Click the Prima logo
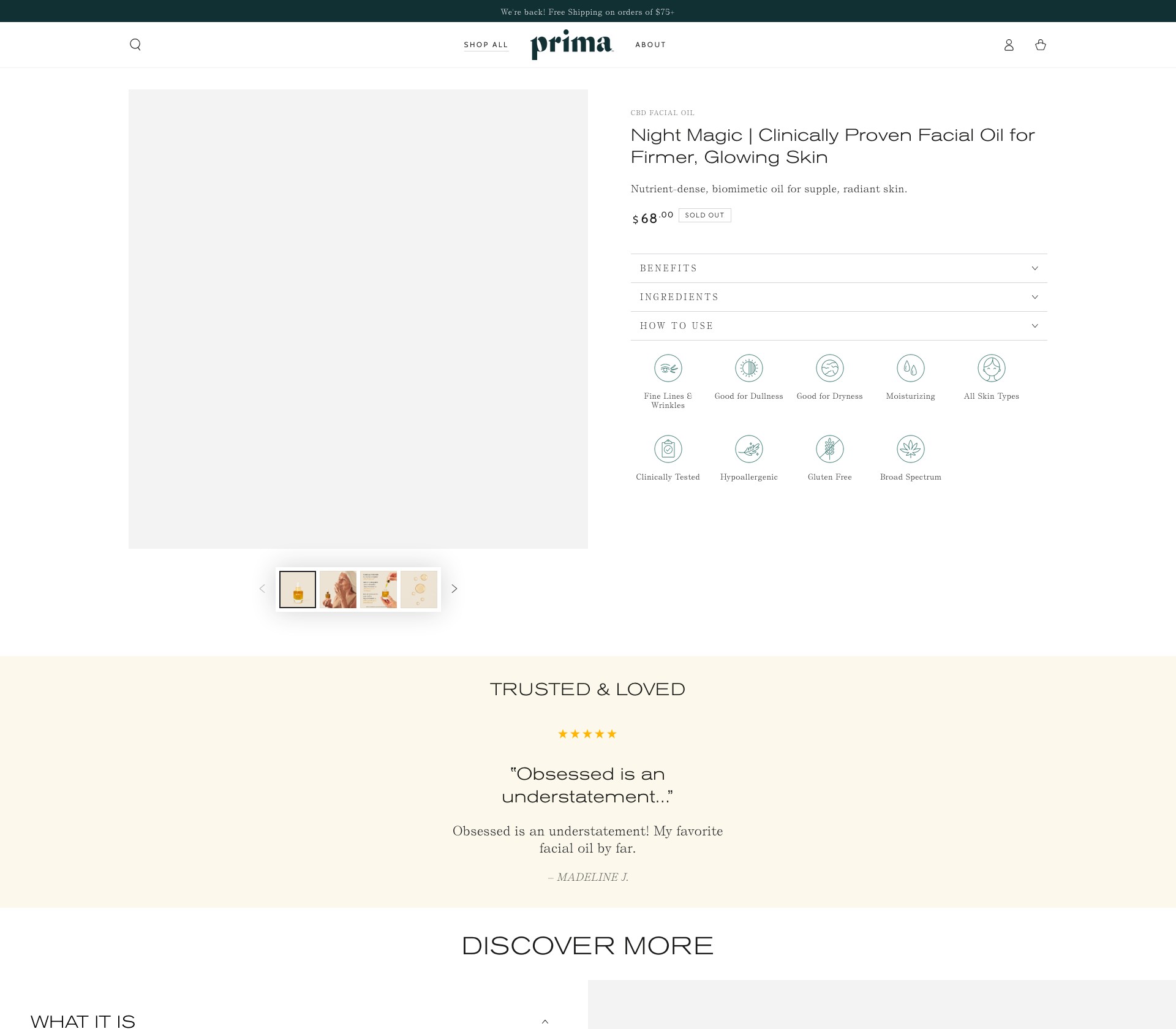 click(572, 45)
